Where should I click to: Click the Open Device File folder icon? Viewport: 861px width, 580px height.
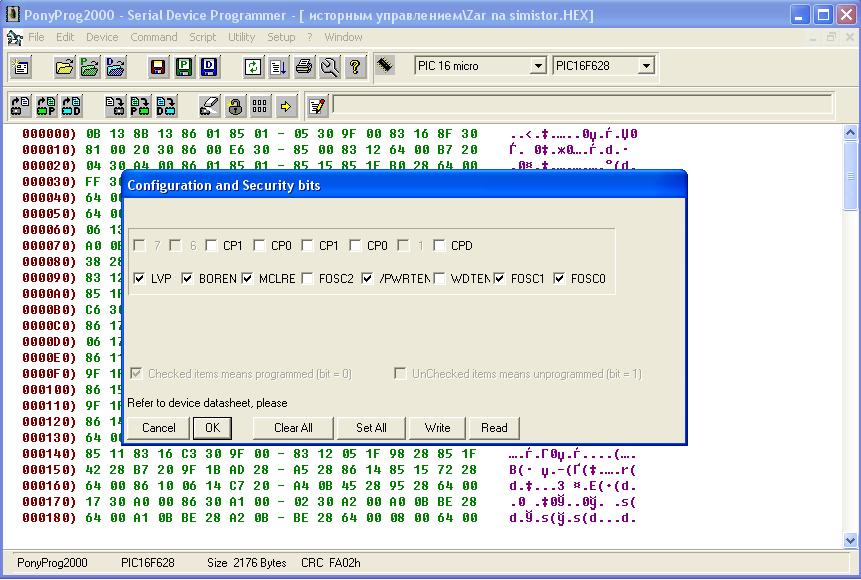[x=64, y=67]
